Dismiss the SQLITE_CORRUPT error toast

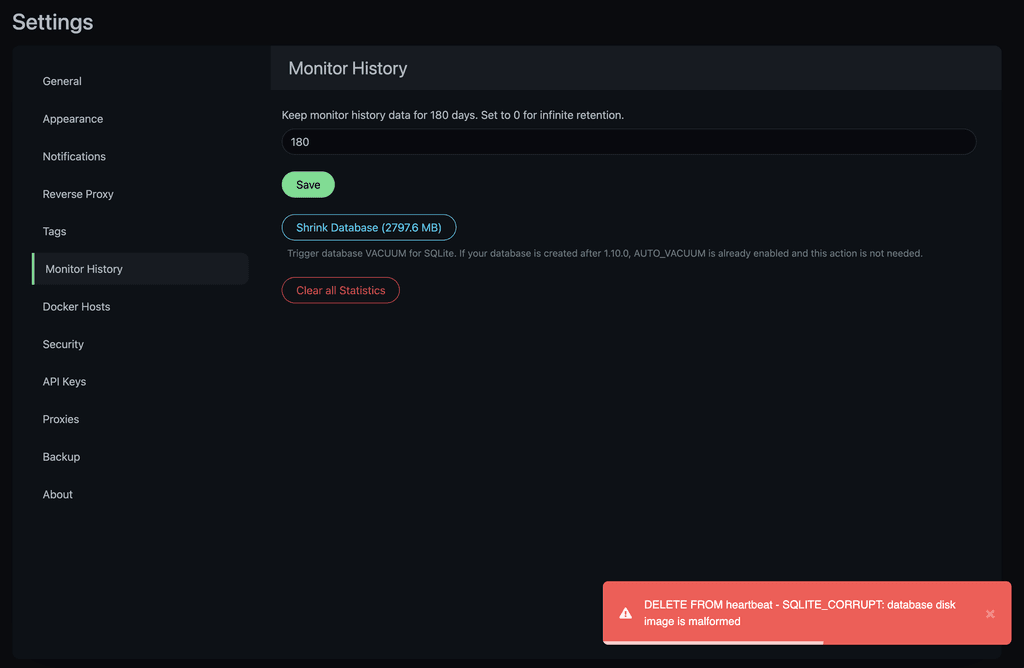point(990,614)
